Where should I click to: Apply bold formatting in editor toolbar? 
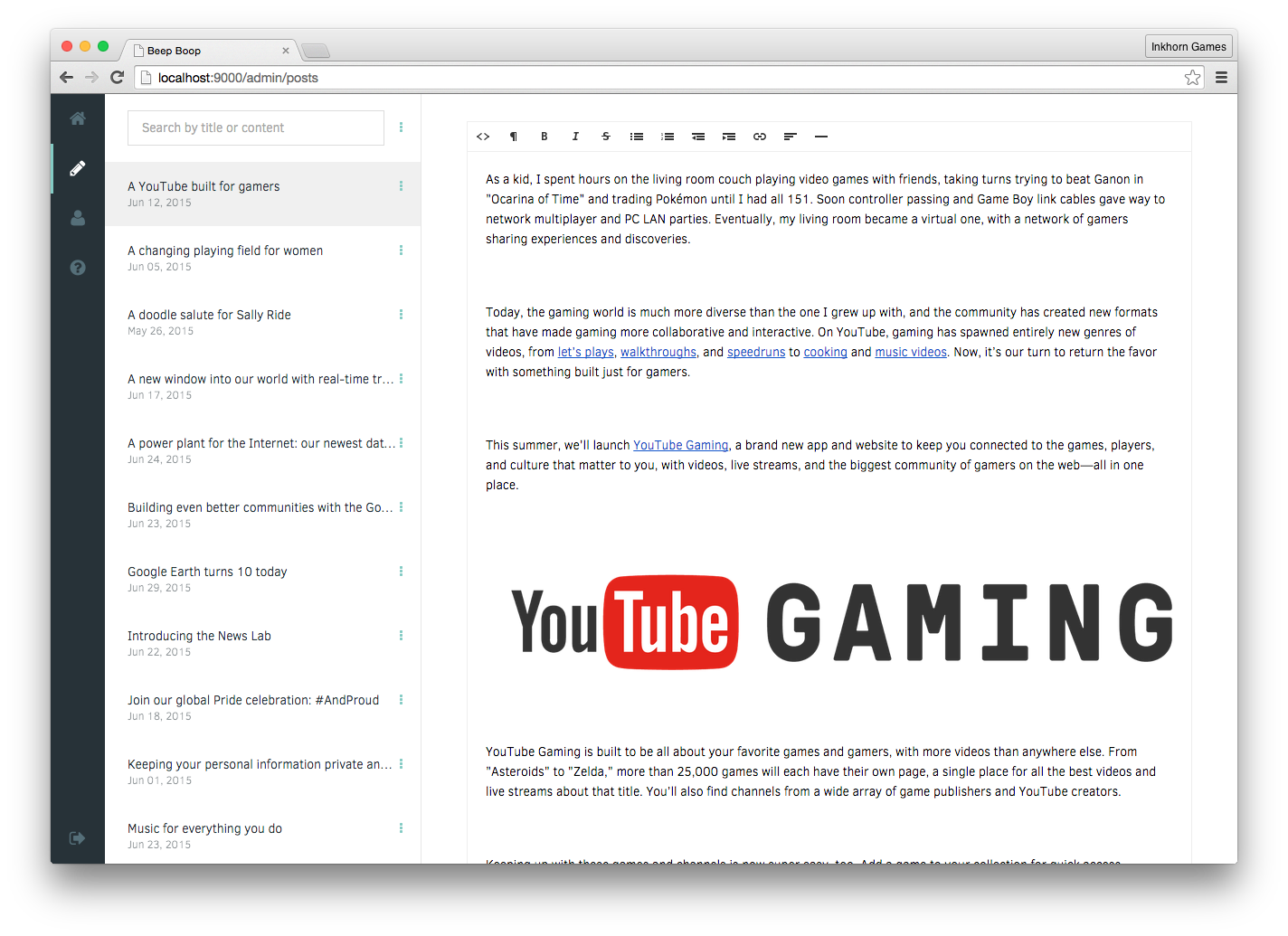tap(545, 137)
